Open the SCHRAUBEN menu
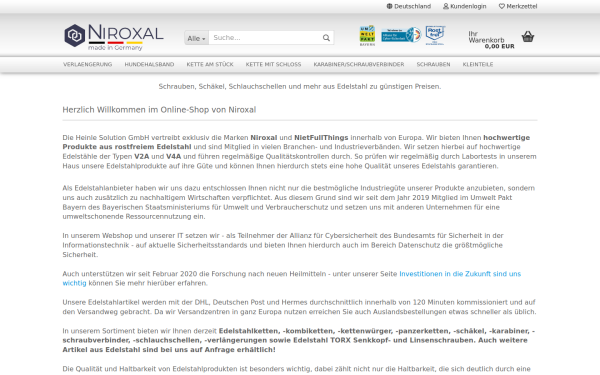This screenshot has height=375, width=600. (x=434, y=64)
